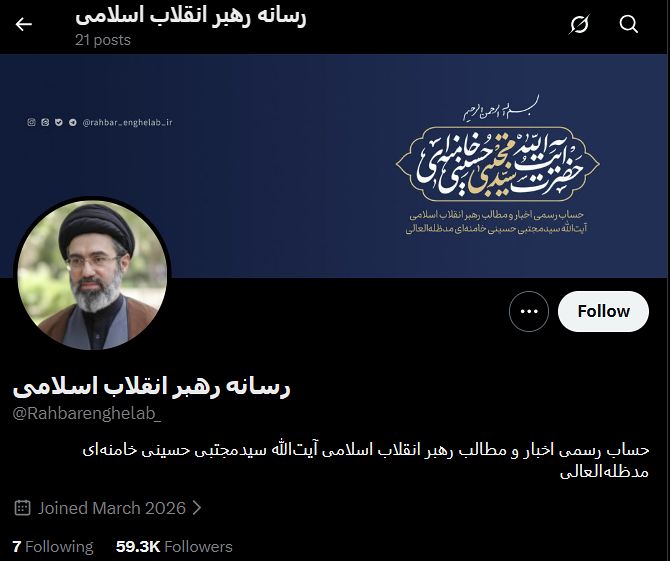Open the profile avatar photo
670x561 pixels.
click(x=92, y=275)
